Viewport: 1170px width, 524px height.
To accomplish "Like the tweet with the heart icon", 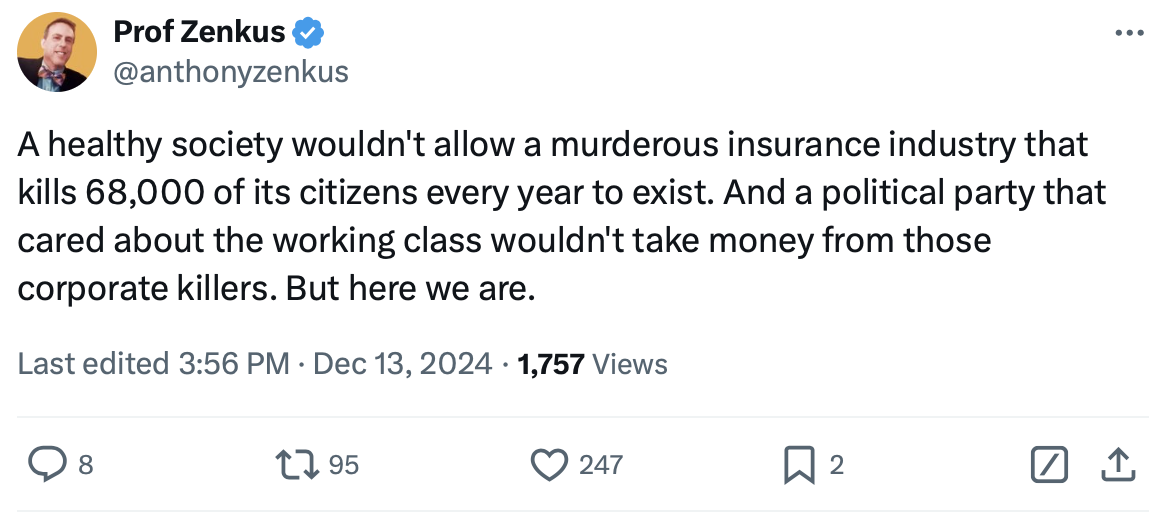I will tap(548, 464).
